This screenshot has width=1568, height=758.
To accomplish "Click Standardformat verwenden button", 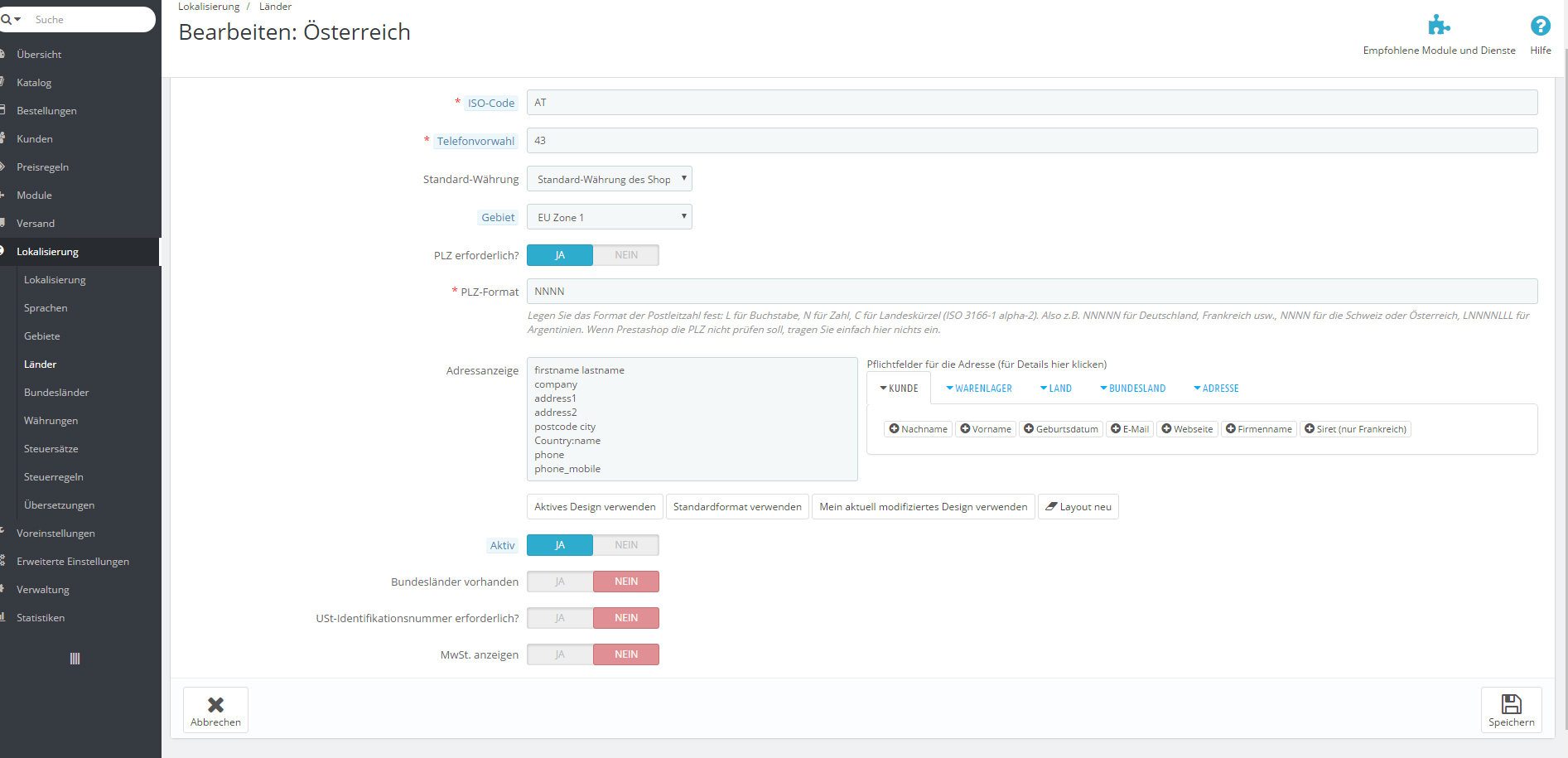I will [737, 507].
